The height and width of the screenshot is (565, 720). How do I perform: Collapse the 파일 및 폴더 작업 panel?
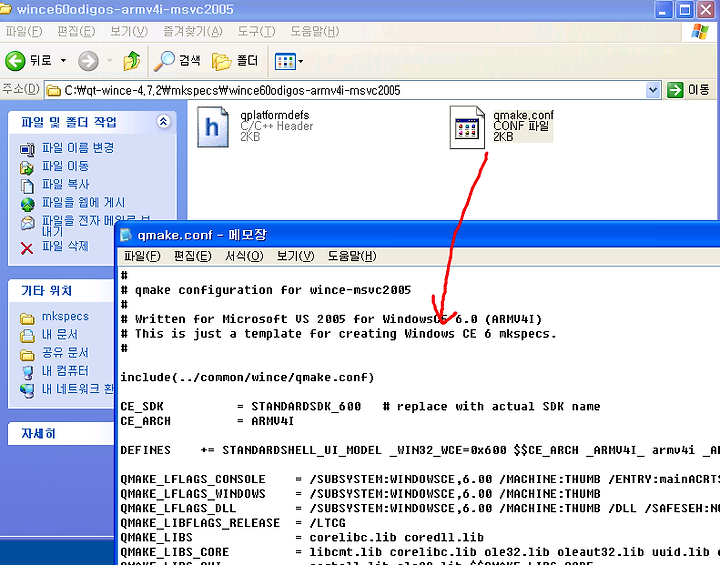(163, 121)
